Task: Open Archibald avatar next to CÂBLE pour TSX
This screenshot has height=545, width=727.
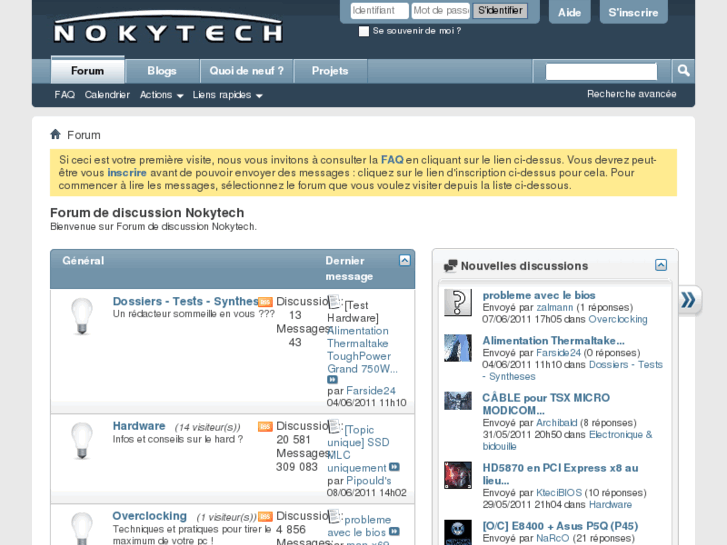Action: [x=458, y=401]
